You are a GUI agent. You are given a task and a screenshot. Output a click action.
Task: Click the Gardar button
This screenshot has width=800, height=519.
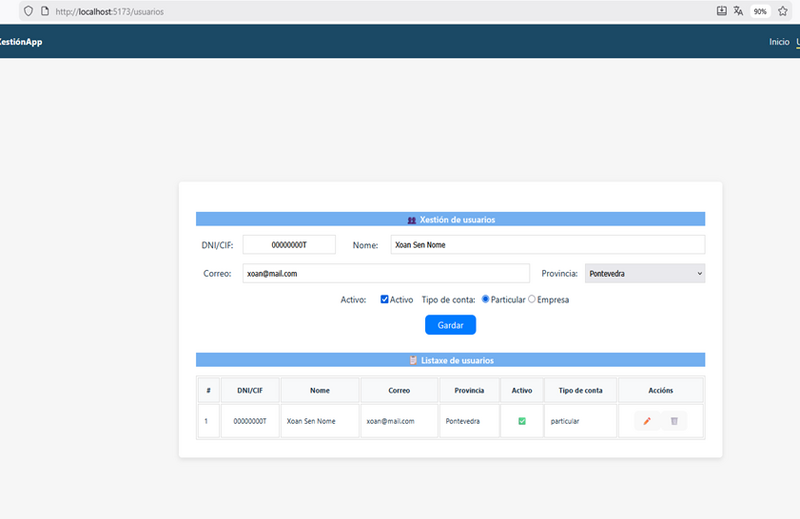[x=451, y=325]
